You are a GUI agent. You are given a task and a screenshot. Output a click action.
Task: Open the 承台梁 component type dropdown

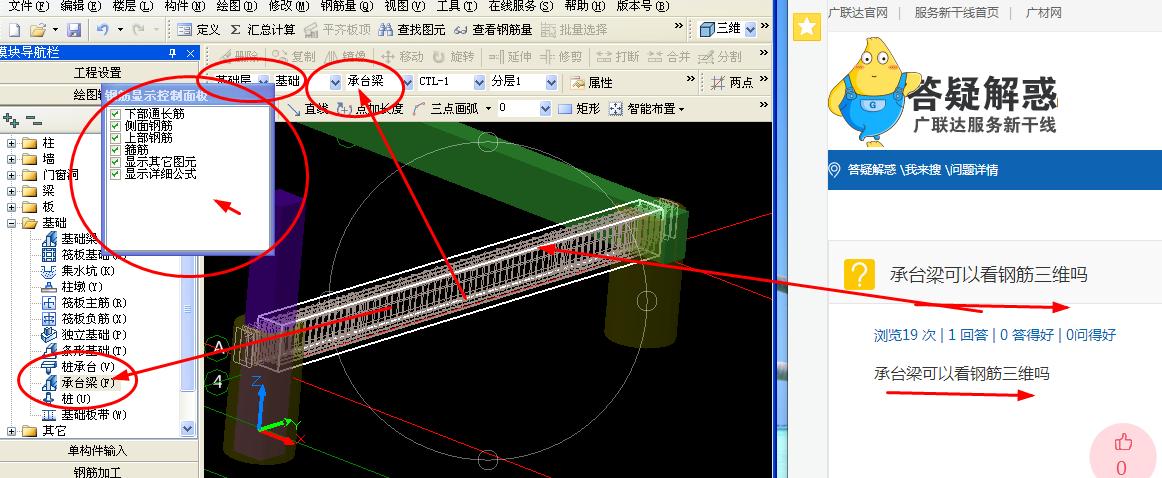tap(407, 82)
